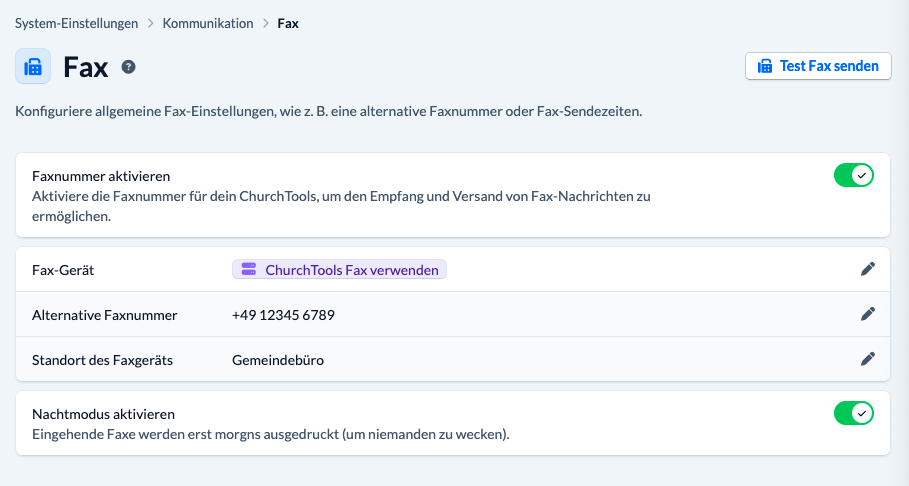
Task: Select the Gemeindebüro location value
Action: pyautogui.click(x=278, y=360)
